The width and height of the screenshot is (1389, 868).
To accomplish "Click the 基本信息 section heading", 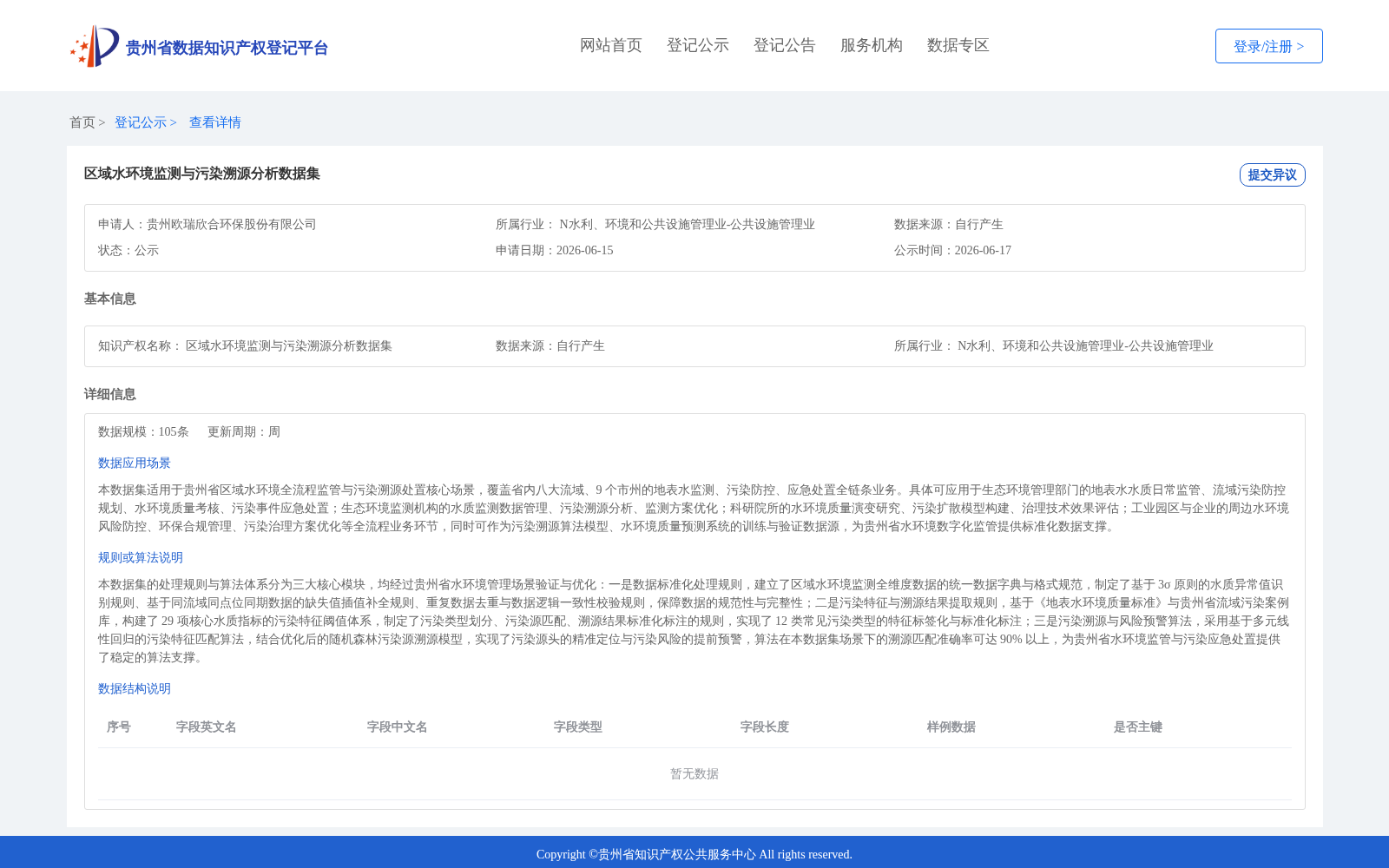I will coord(110,299).
